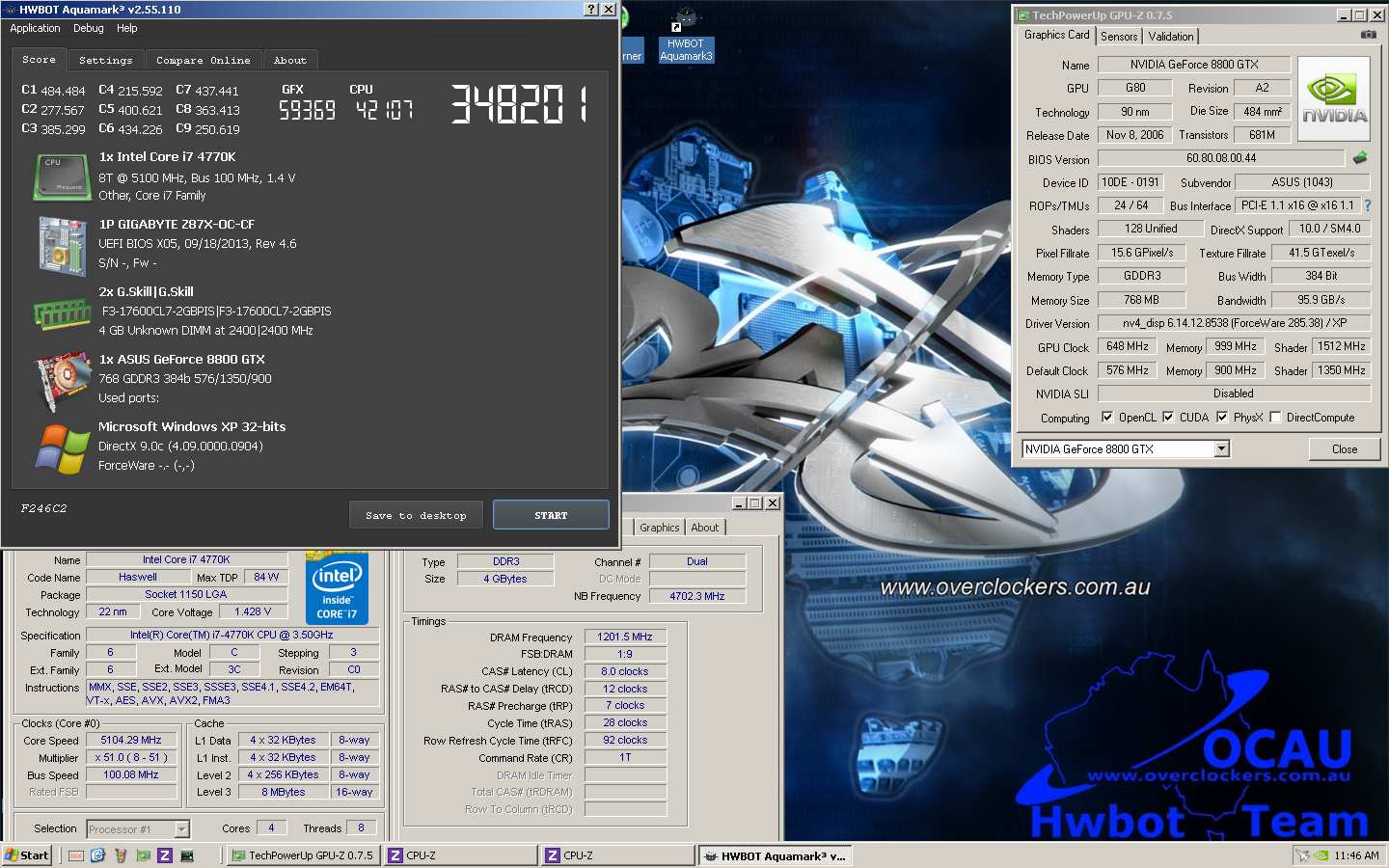Toggle the PhysX checkbox

pyautogui.click(x=1222, y=418)
